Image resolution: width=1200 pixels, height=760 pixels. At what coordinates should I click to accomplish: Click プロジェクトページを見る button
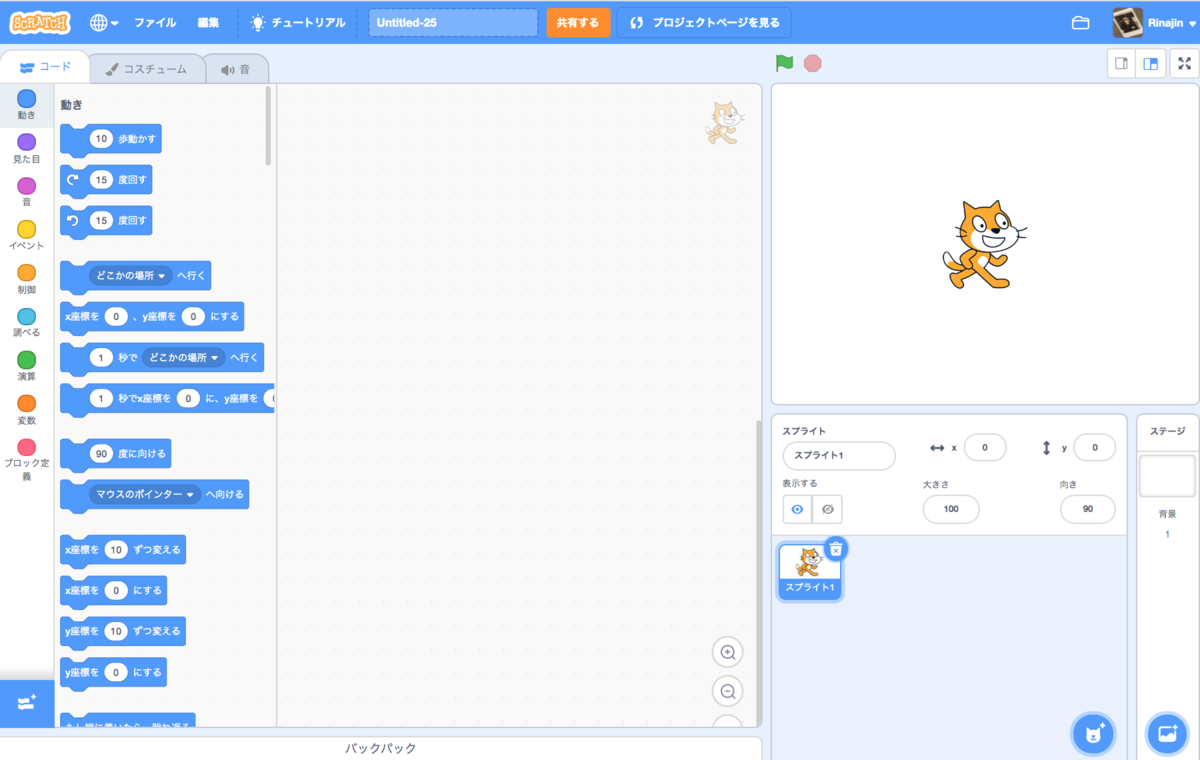(703, 22)
